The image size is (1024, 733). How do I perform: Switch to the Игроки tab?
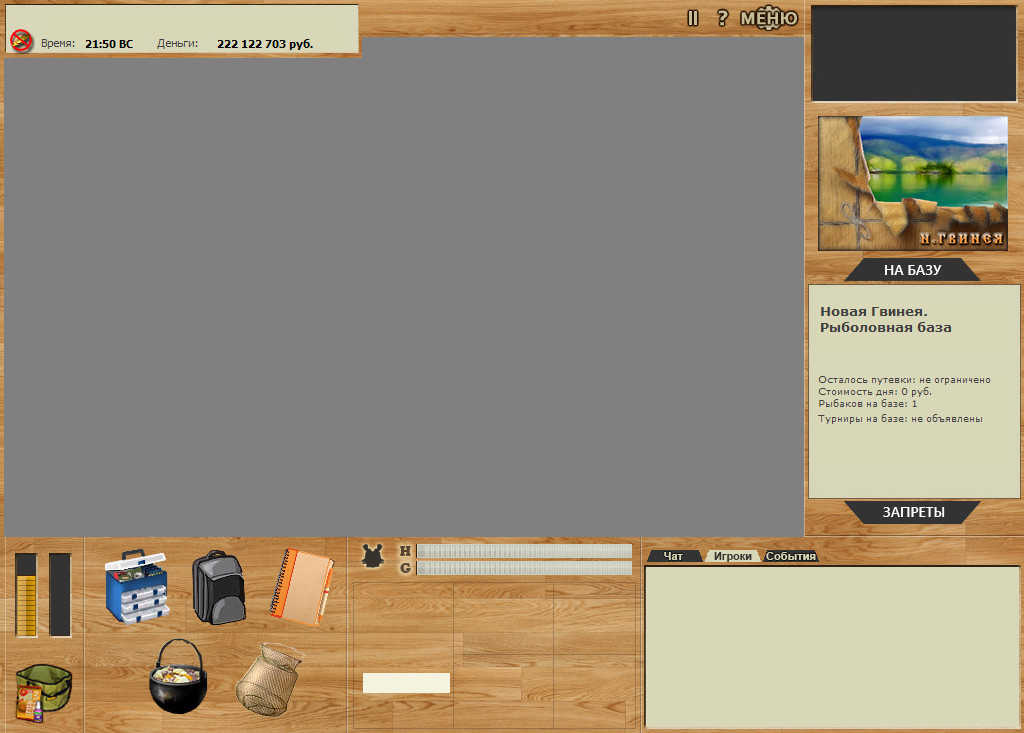click(733, 556)
